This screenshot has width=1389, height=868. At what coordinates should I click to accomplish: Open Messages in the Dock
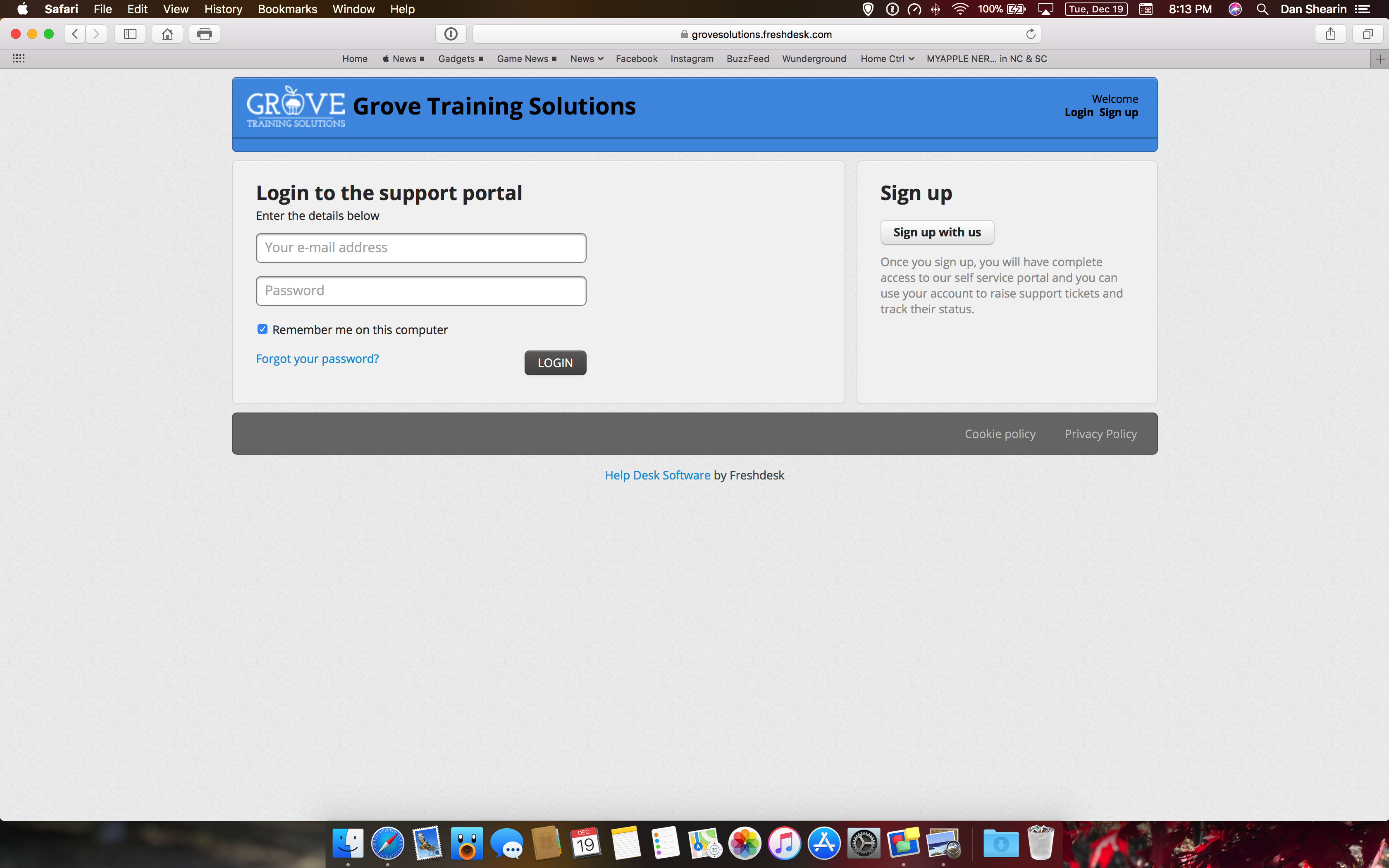506,844
